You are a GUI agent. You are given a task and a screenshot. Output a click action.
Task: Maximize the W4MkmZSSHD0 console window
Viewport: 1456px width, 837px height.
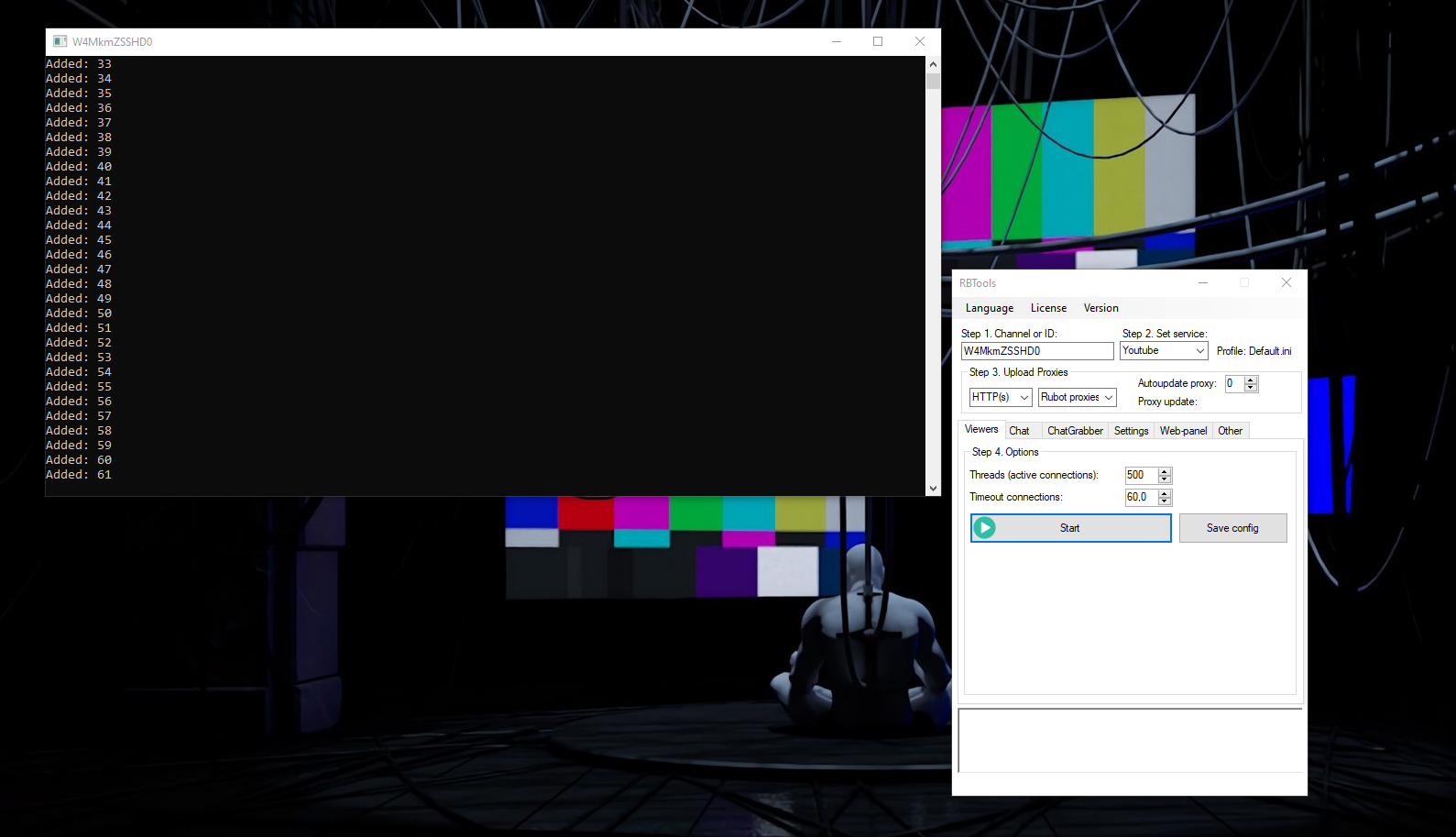[x=878, y=41]
